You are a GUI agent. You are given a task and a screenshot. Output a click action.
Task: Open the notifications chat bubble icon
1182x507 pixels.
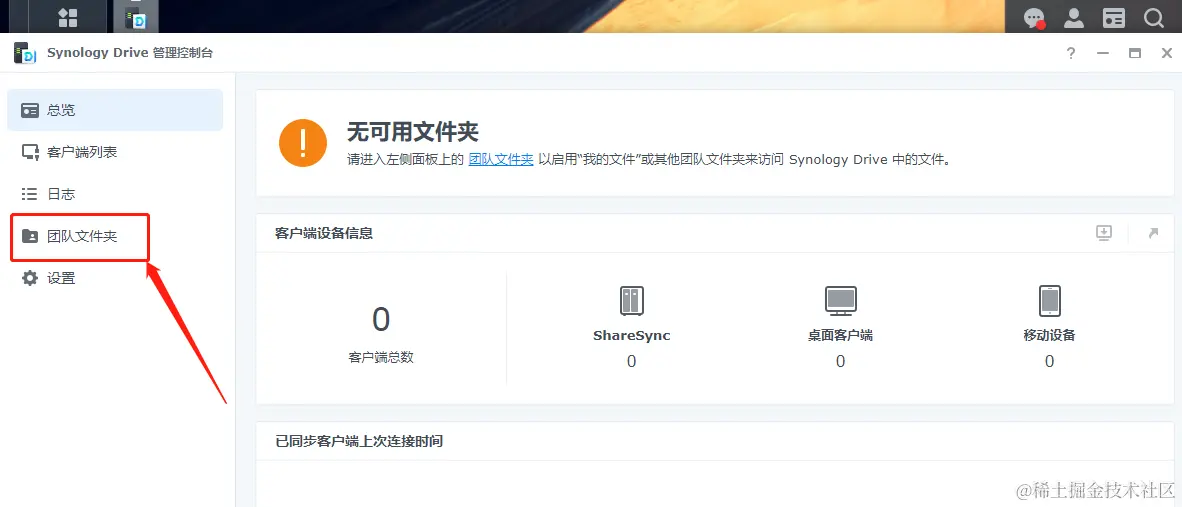(x=1033, y=18)
